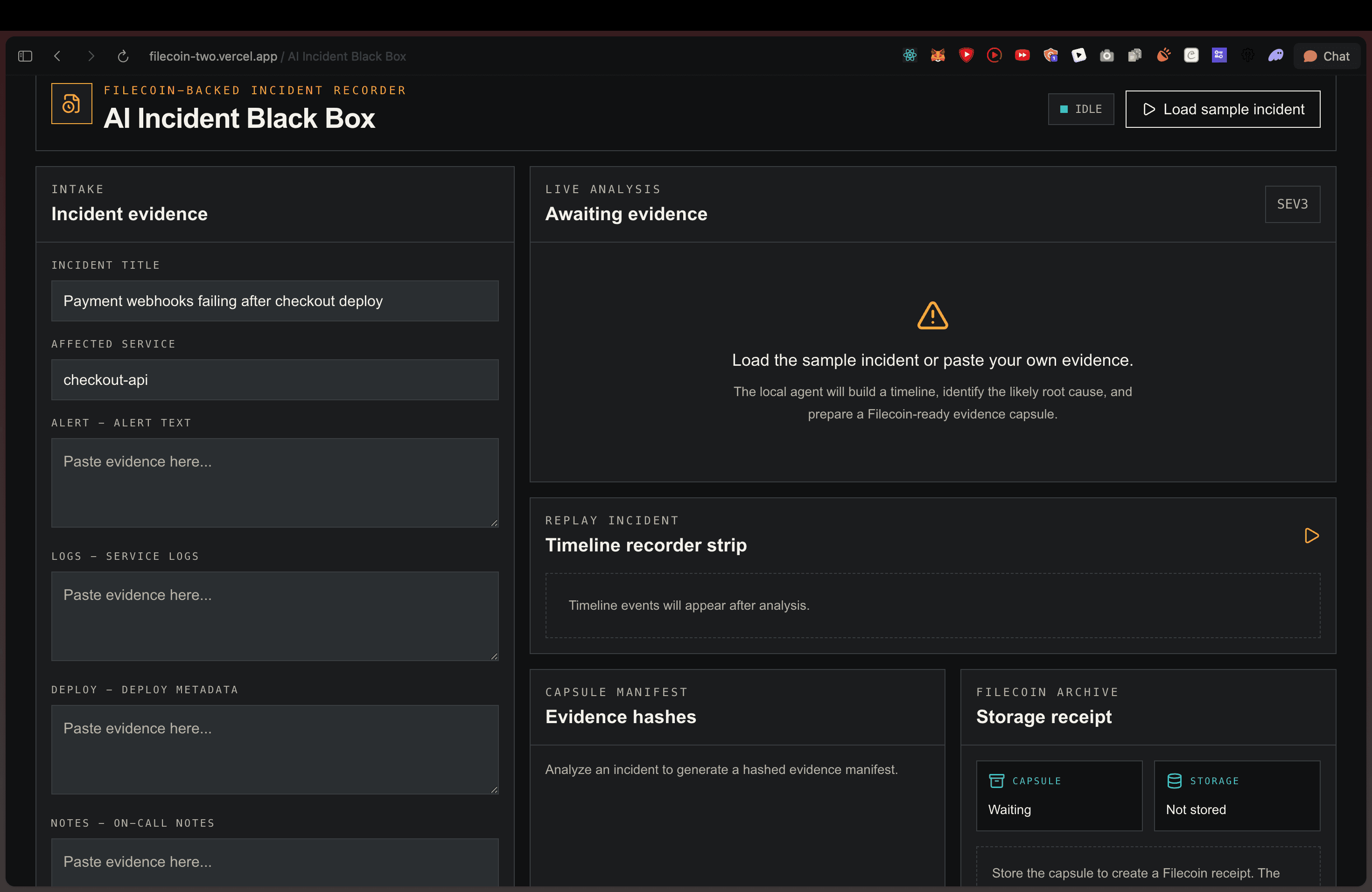Open the React DevTools extension icon
Viewport: 1372px width, 892px height.
[910, 56]
